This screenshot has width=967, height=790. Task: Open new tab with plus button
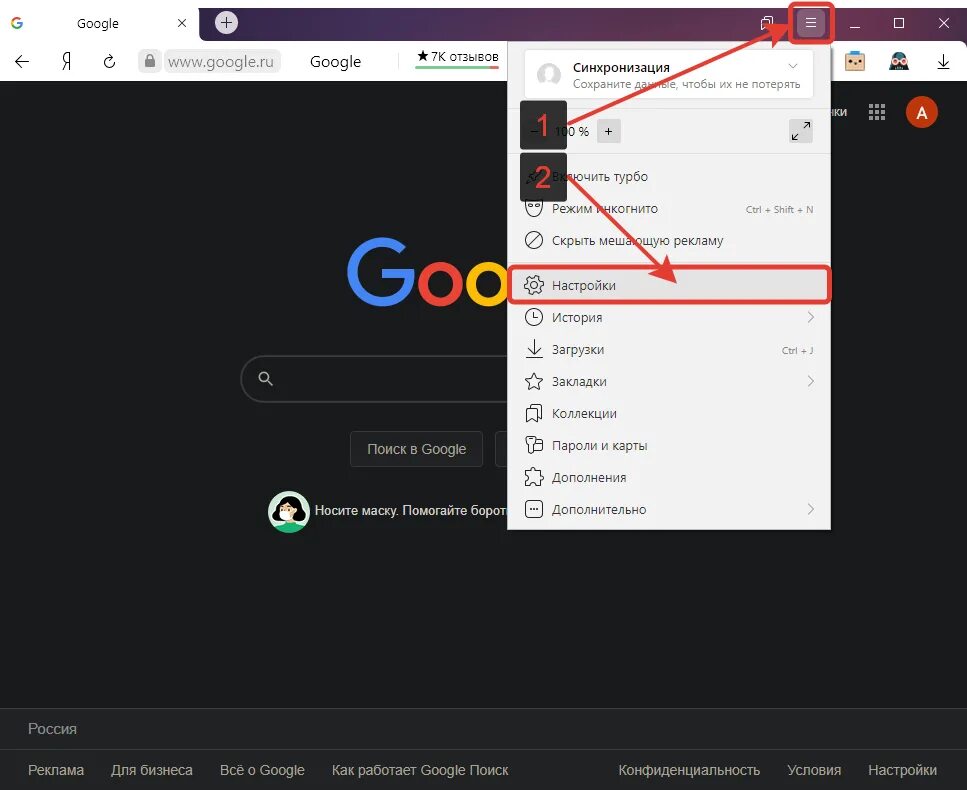pos(226,23)
